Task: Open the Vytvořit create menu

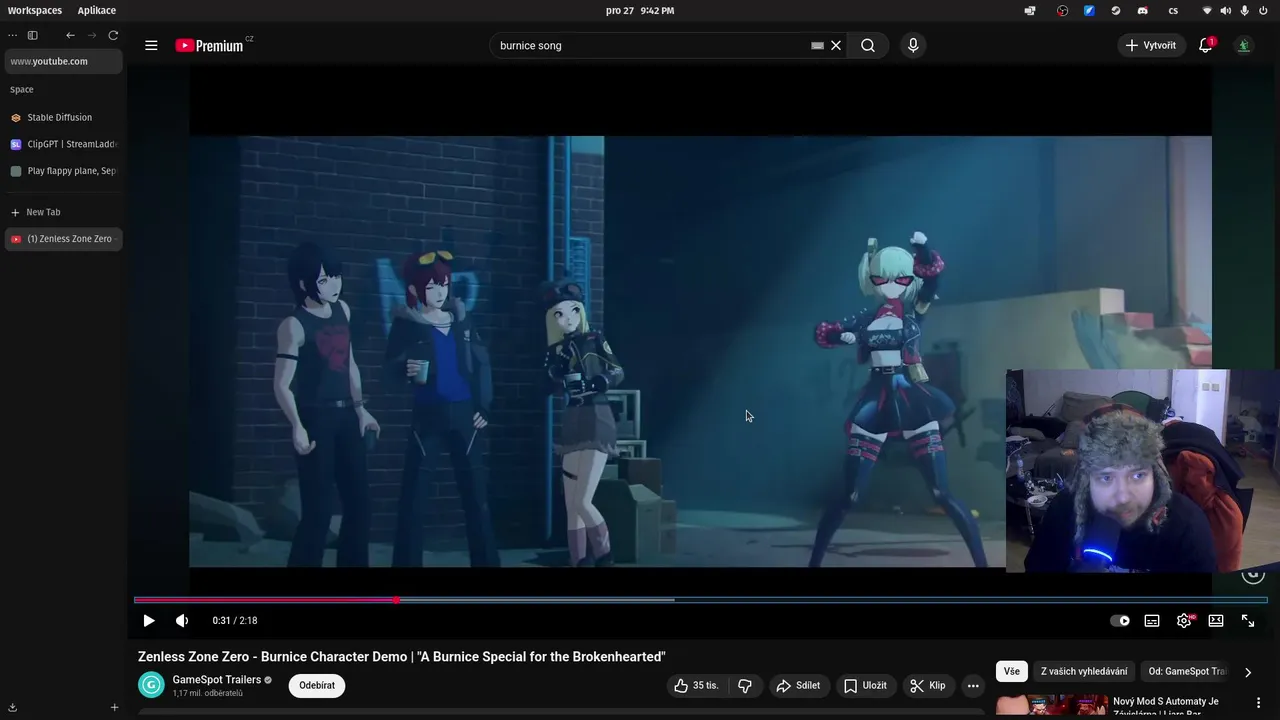Action: (x=1151, y=45)
